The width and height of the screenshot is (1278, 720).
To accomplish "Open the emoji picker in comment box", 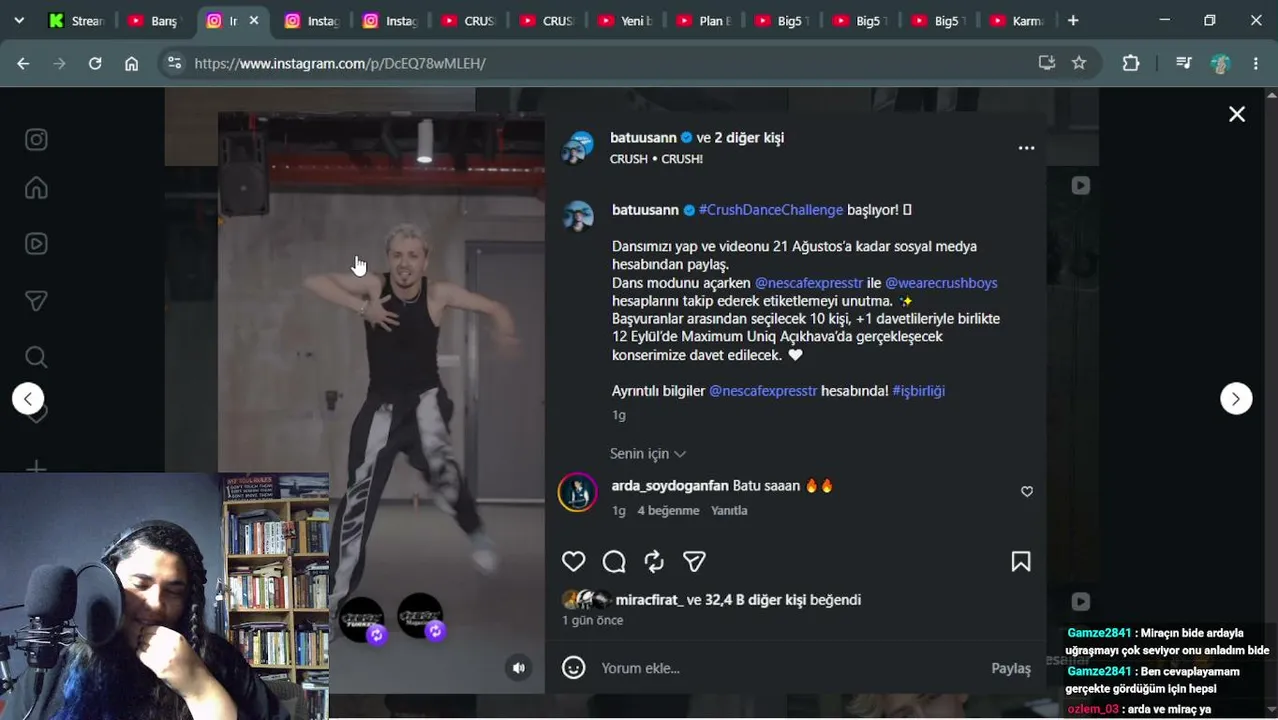I will pos(573,668).
